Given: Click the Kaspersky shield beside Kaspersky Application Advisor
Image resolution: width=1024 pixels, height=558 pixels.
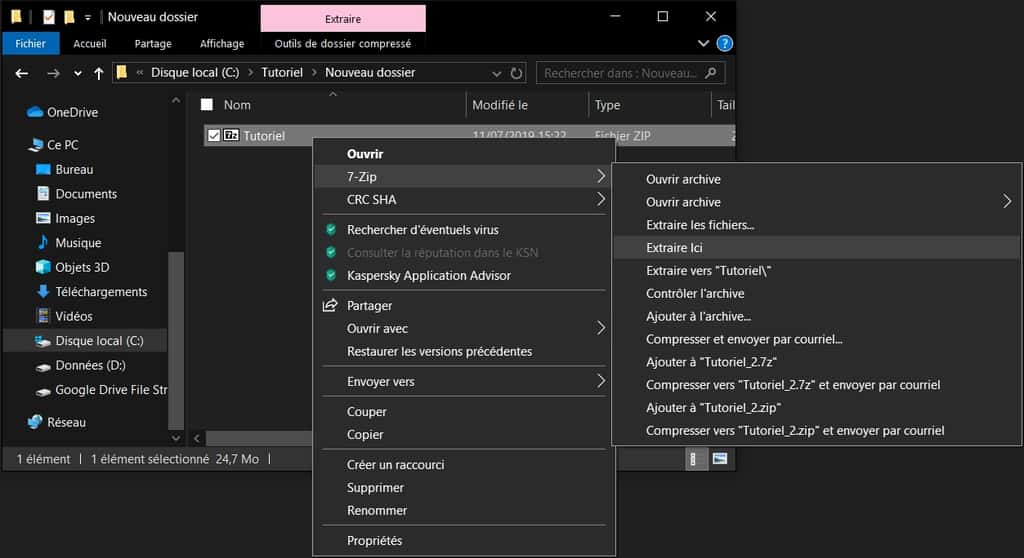Looking at the screenshot, I should coord(331,275).
